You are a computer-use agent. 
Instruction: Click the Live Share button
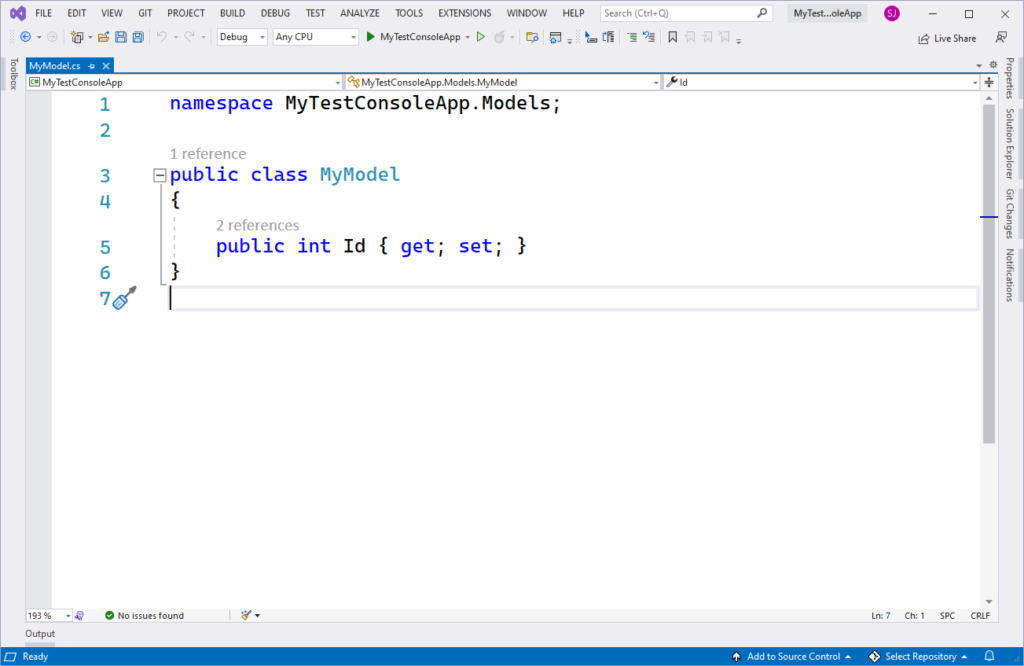(x=947, y=38)
